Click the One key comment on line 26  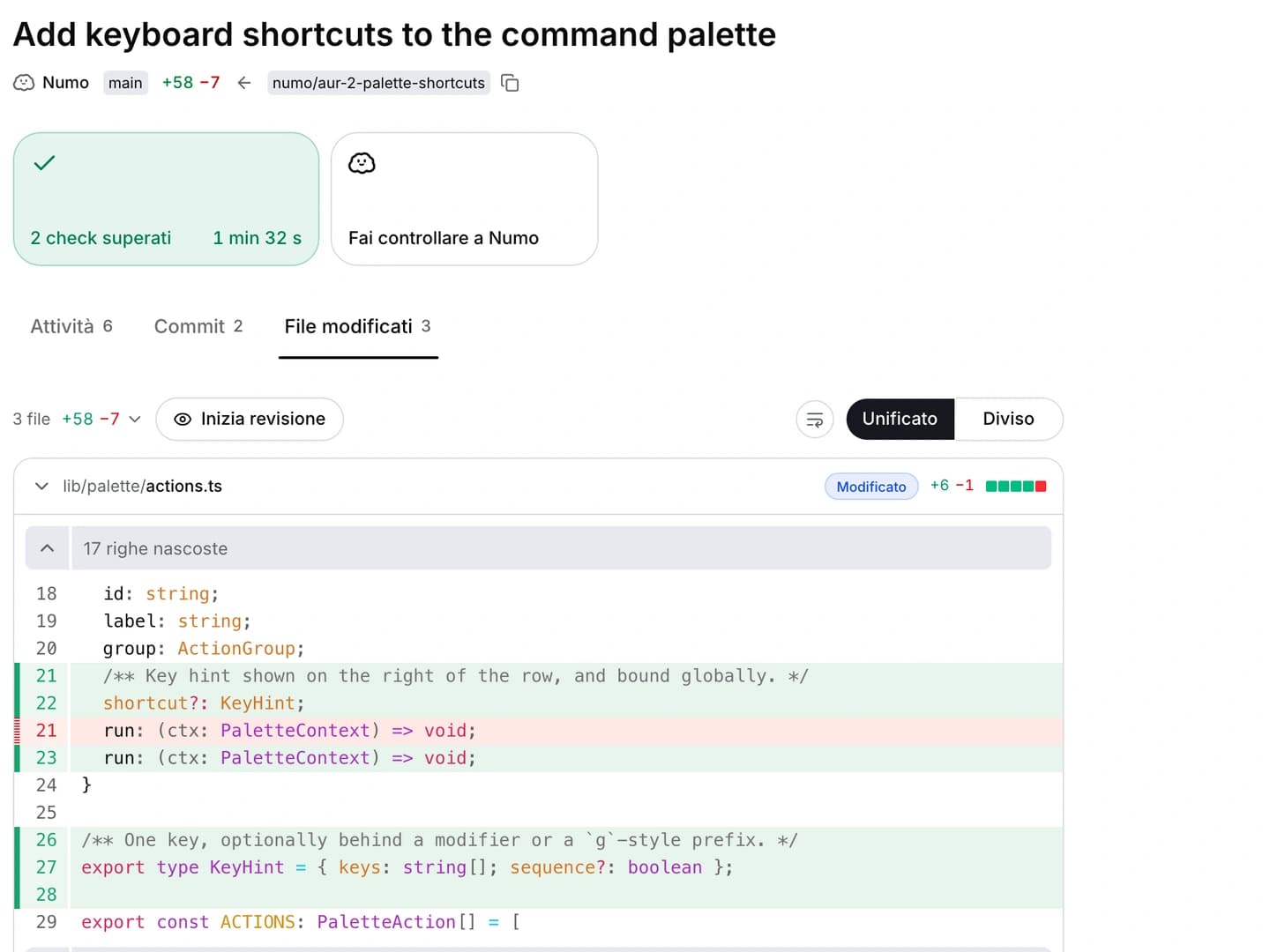pyautogui.click(x=439, y=840)
